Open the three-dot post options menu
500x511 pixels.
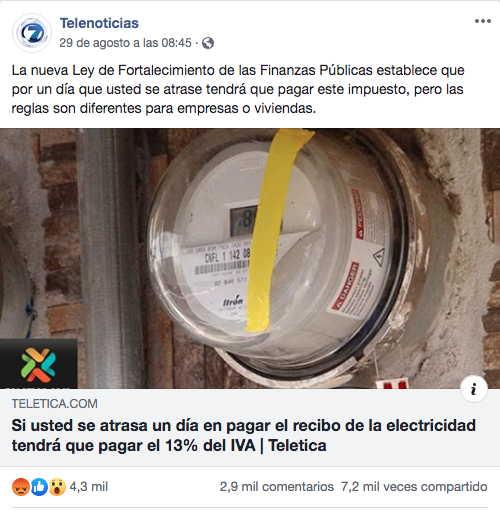pos(483,21)
